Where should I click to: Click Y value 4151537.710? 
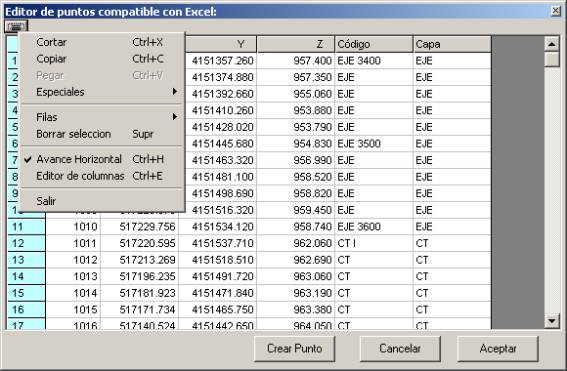(218, 243)
